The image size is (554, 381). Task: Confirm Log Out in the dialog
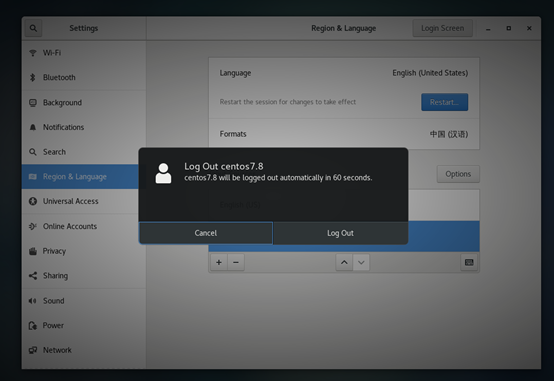pos(340,233)
